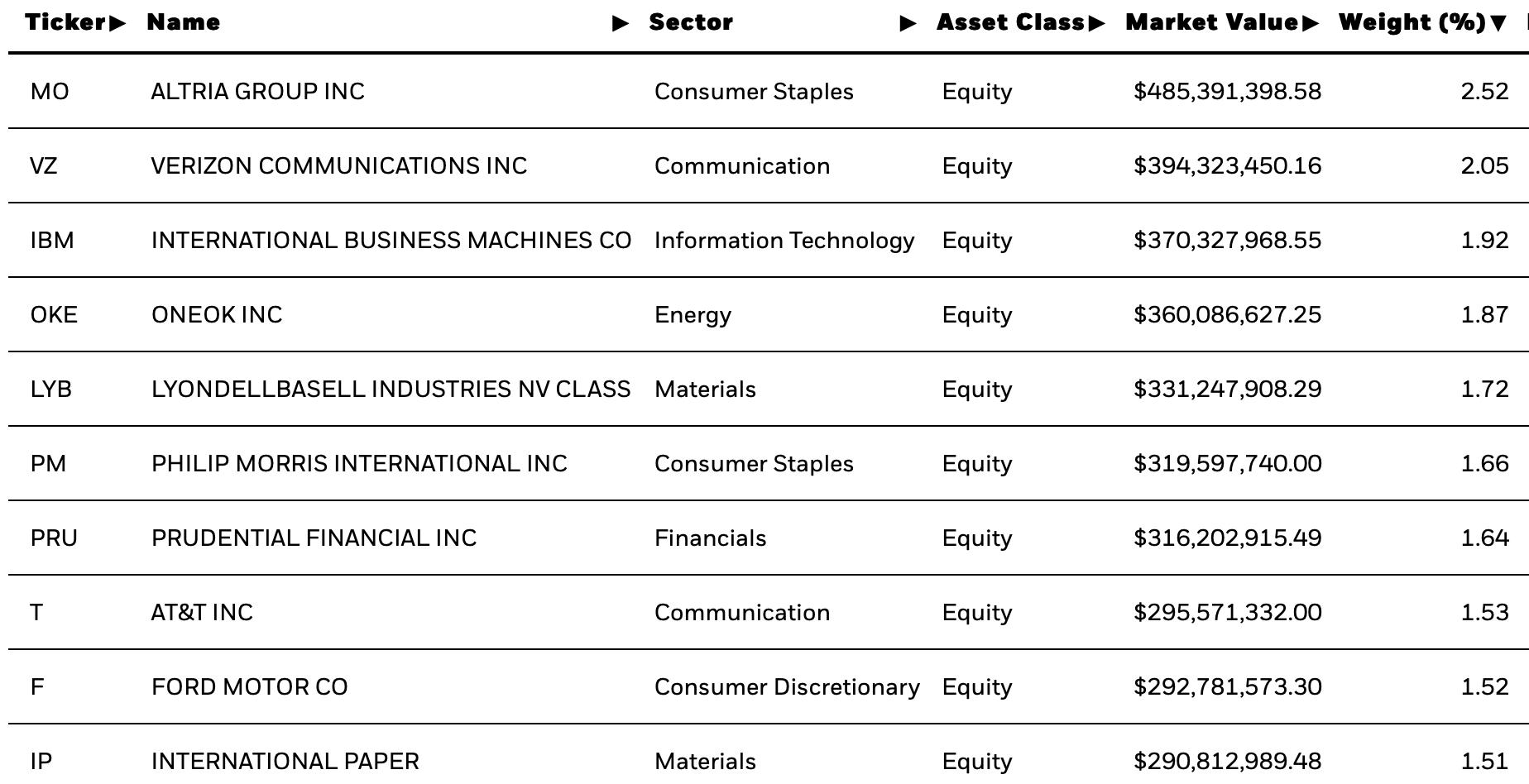Image resolution: width=1529 pixels, height=784 pixels.
Task: Open ALTRIA GROUP INC holding
Action: coord(257,92)
